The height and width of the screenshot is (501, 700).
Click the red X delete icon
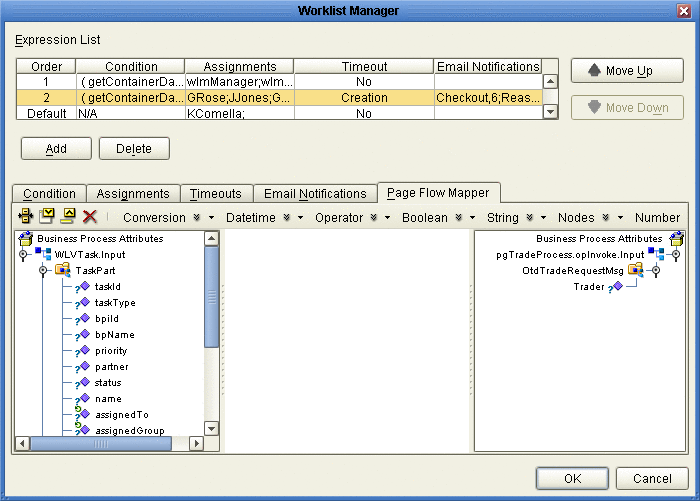click(x=90, y=217)
